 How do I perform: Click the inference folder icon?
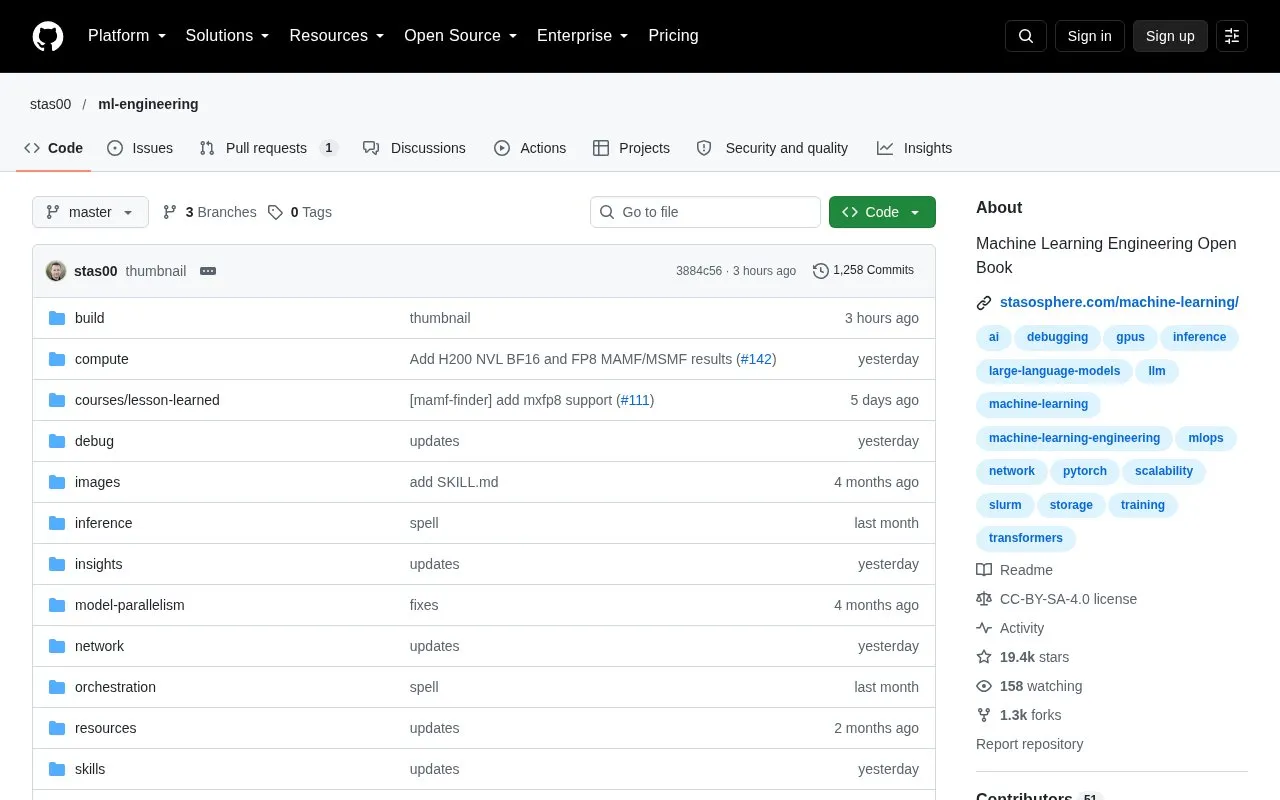point(57,523)
